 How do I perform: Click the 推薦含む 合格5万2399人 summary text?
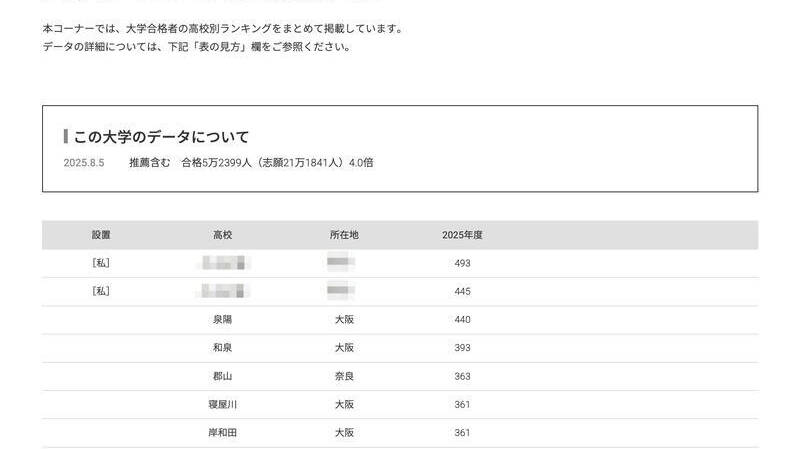(251, 162)
